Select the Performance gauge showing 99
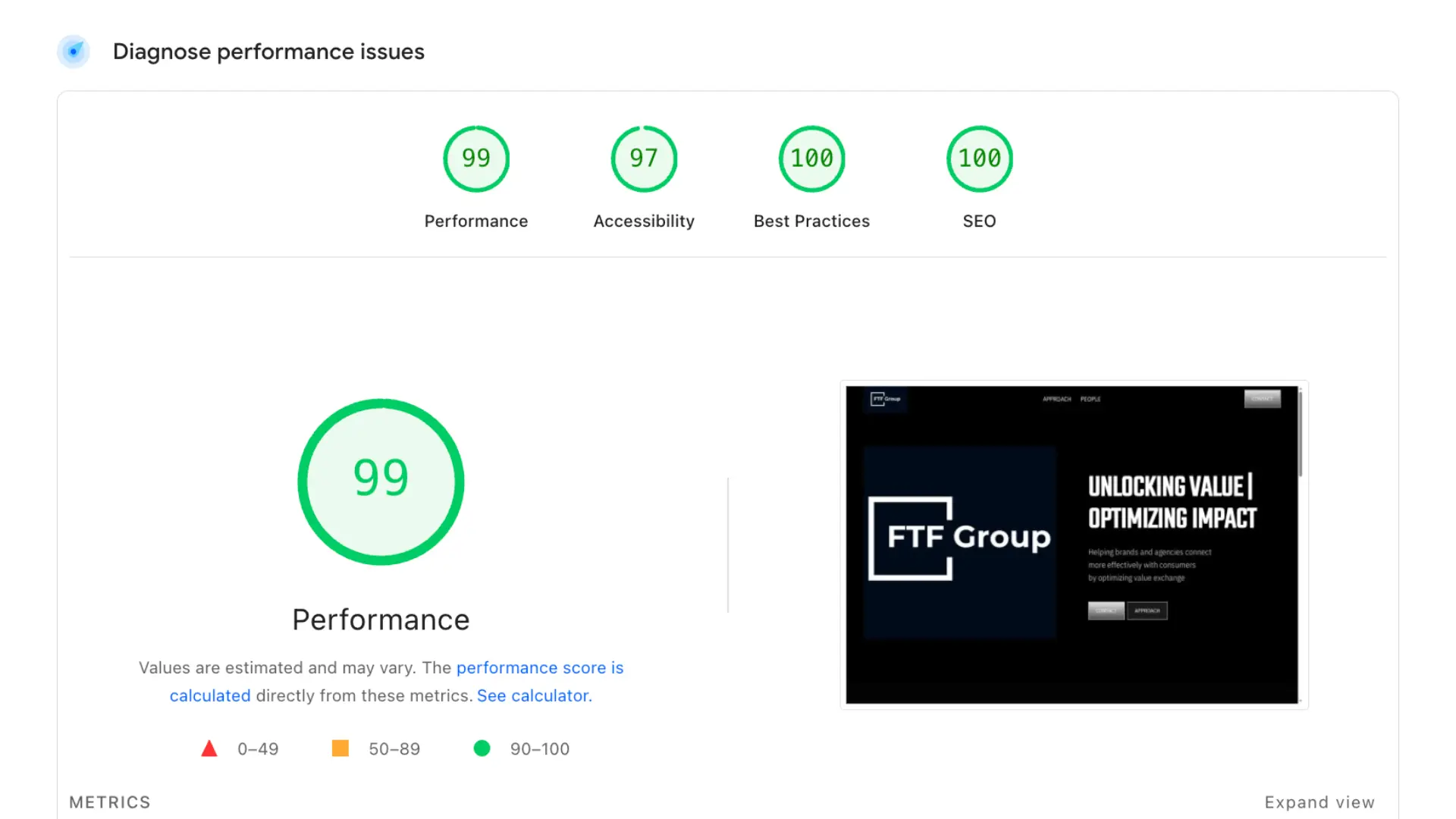The height and width of the screenshot is (819, 1456). (475, 158)
